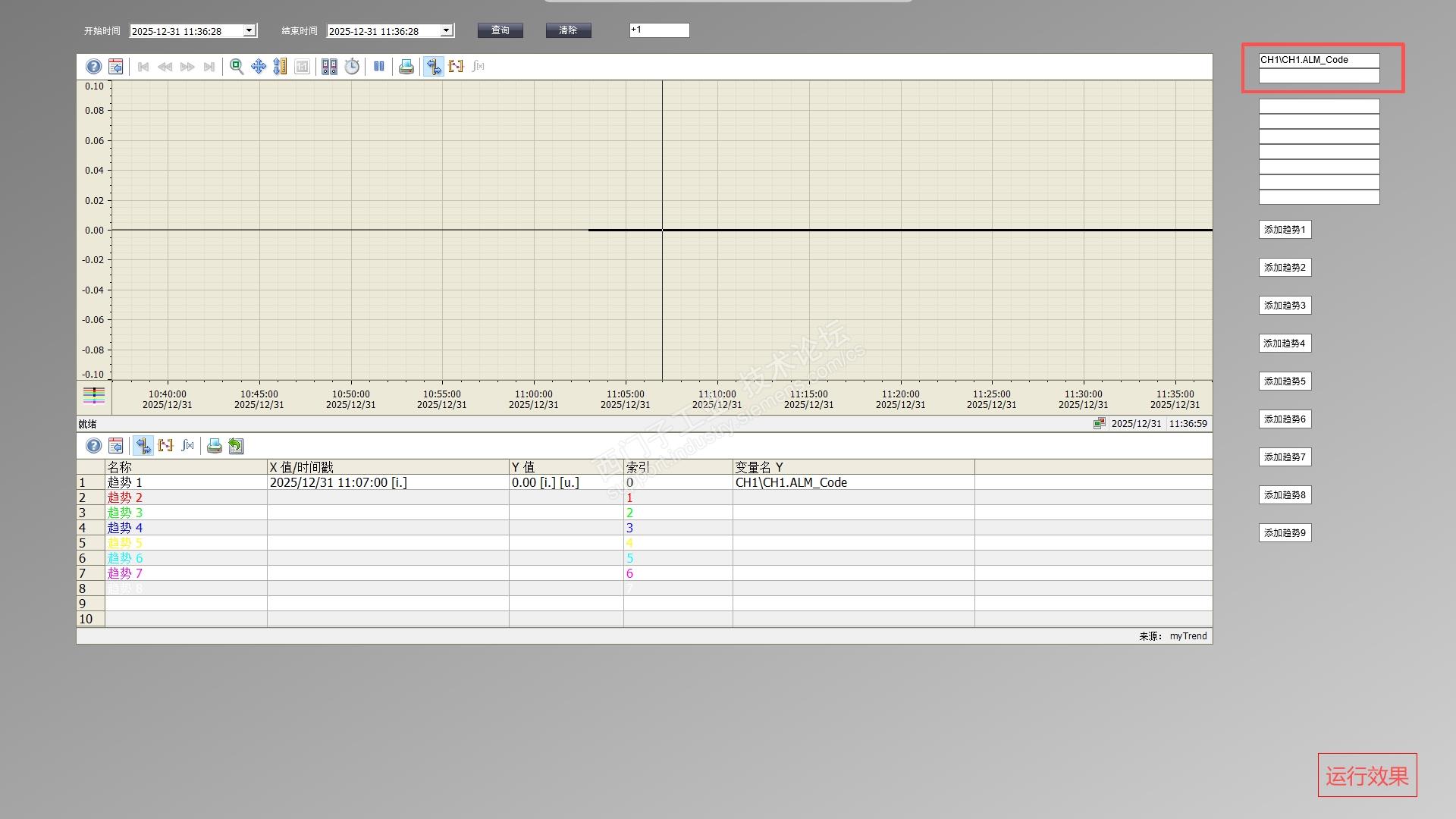The image size is (1456, 819).
Task: Select the 趋势 2 red colored row
Action: point(125,497)
